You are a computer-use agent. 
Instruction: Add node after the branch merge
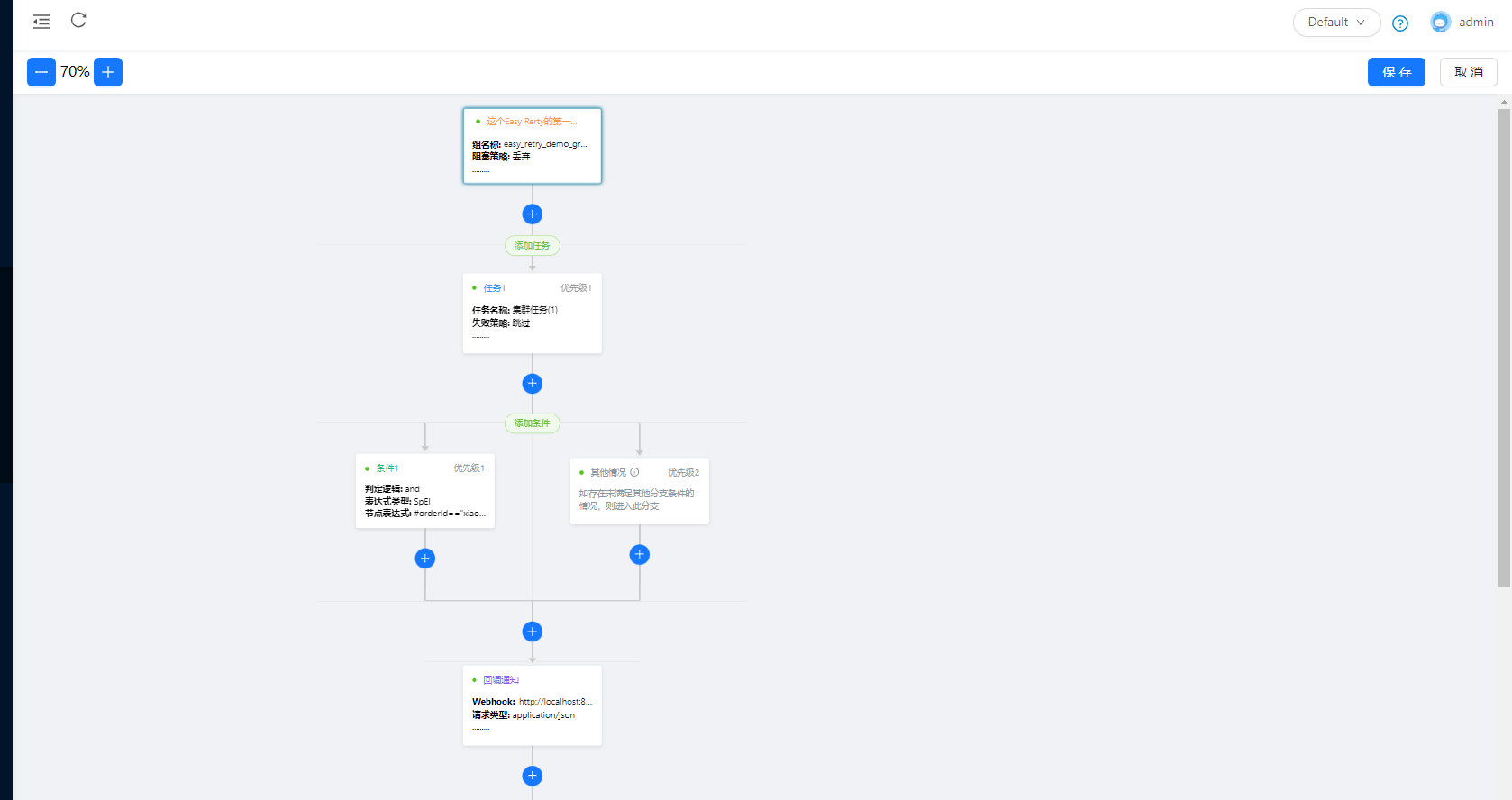[x=533, y=632]
